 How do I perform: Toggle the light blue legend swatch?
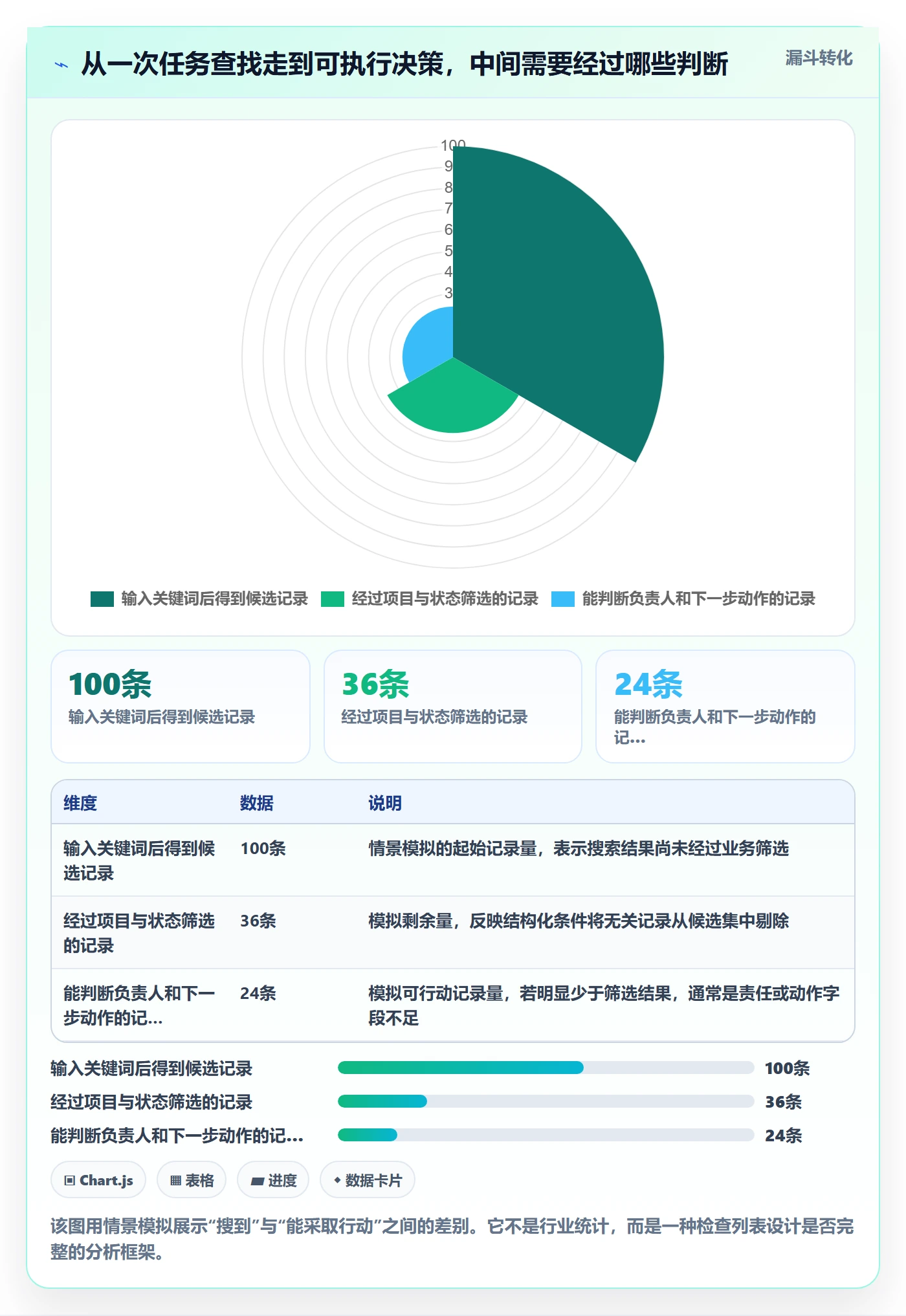pos(563,599)
